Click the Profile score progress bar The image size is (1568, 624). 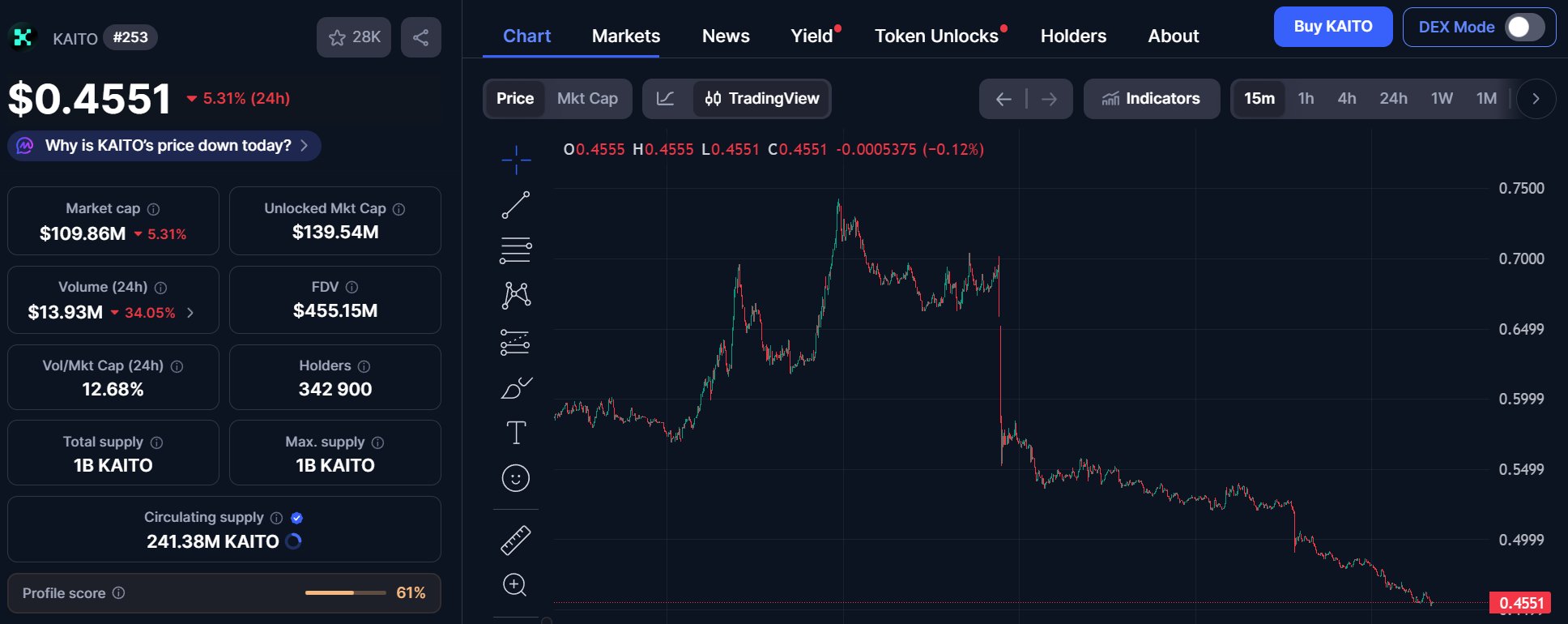[345, 593]
